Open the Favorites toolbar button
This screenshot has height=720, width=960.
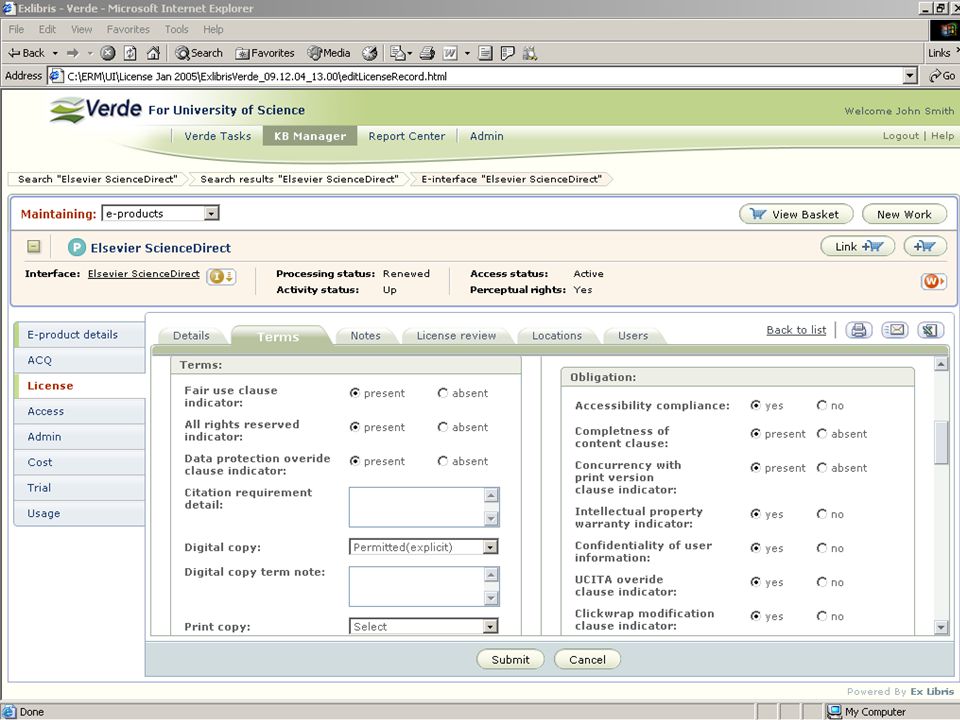tap(265, 53)
